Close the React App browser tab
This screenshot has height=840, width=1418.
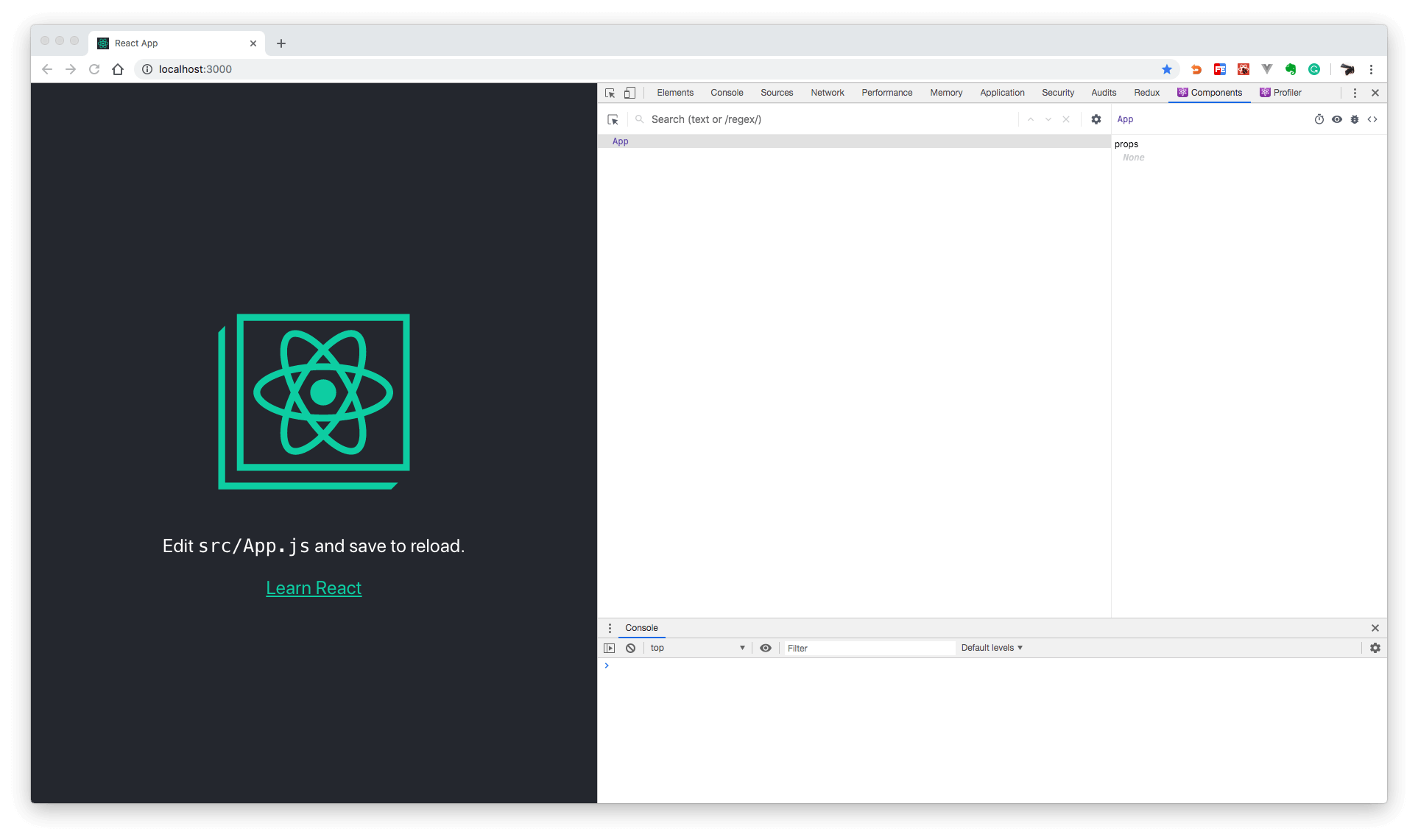pos(253,43)
